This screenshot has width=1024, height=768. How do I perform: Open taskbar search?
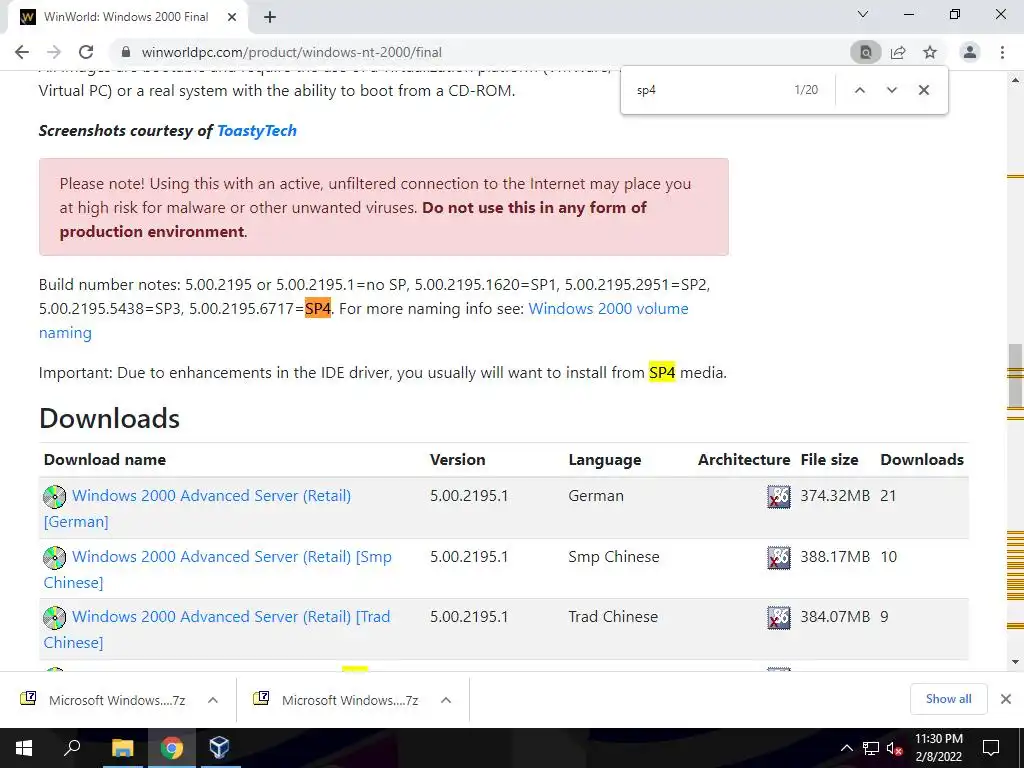[72, 748]
